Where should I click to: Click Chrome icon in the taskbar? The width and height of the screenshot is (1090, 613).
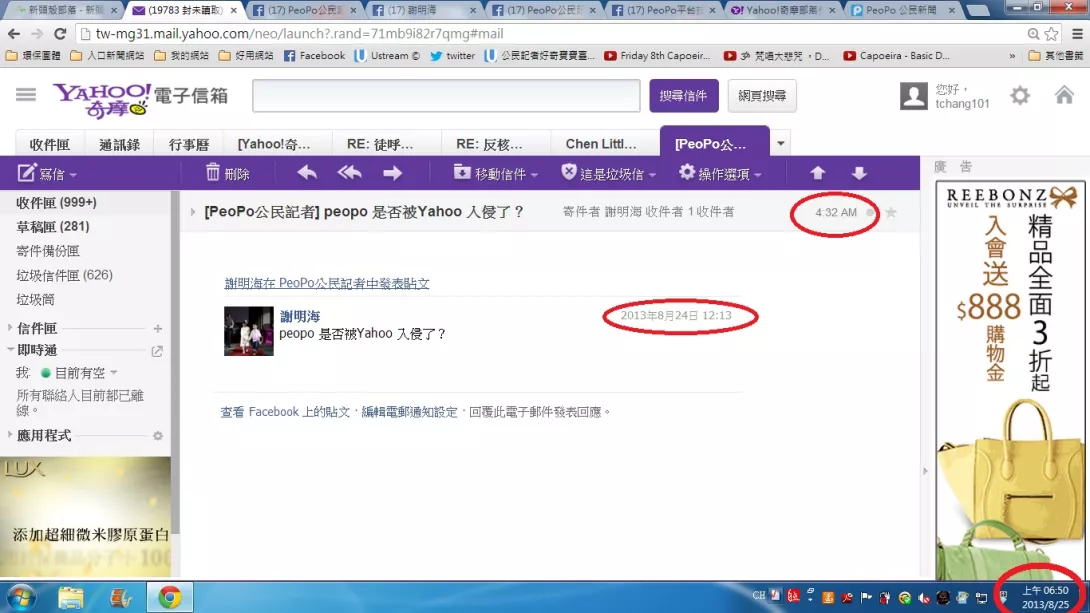point(169,597)
